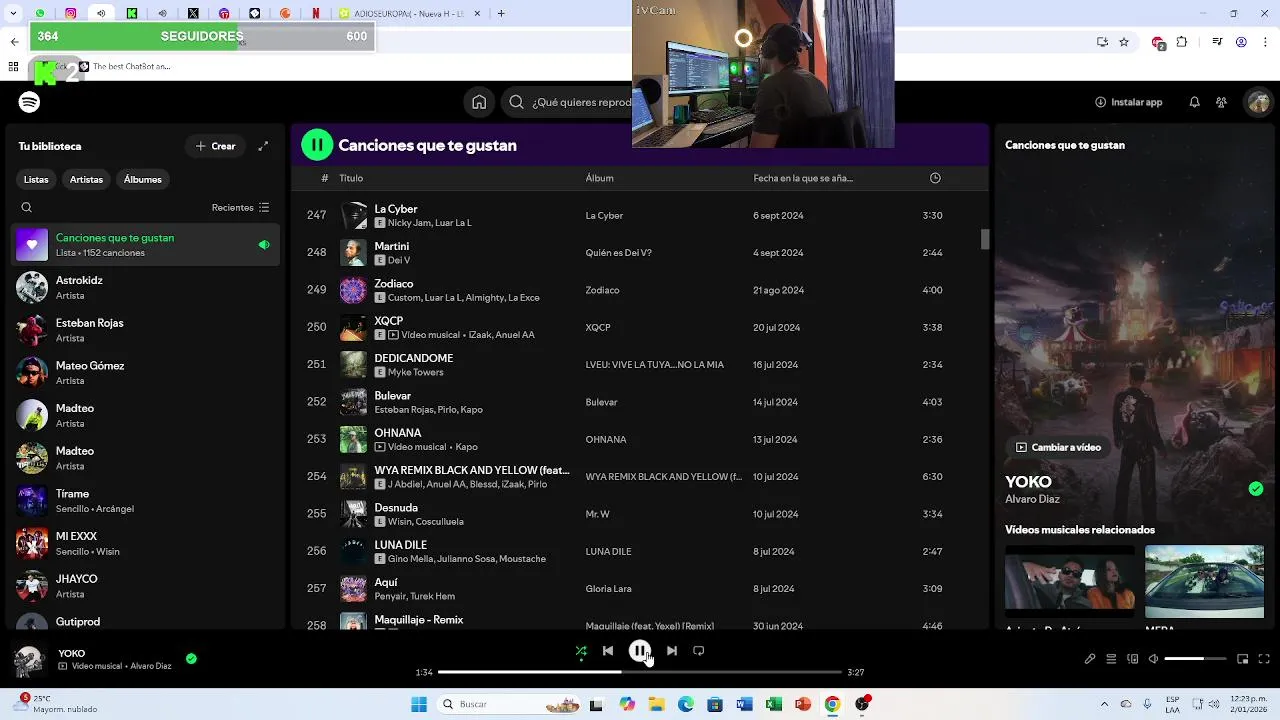Go to Spotify Home via house icon
The height and width of the screenshot is (720, 1280).
click(479, 102)
